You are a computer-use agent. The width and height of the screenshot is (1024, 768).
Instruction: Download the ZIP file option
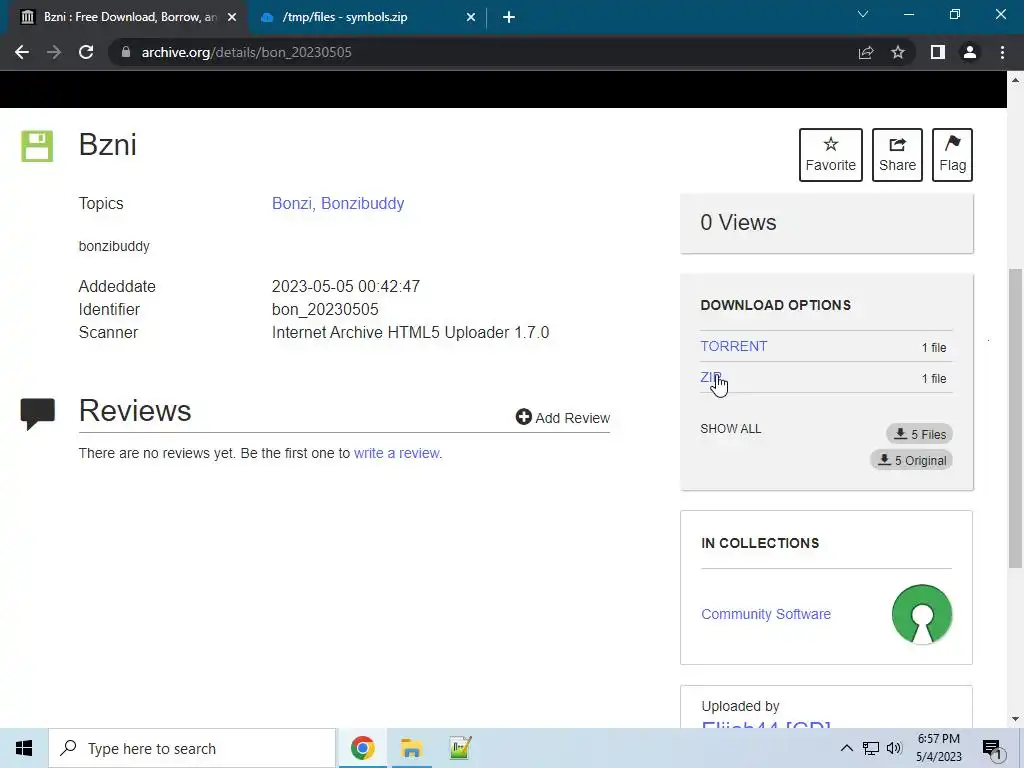711,377
